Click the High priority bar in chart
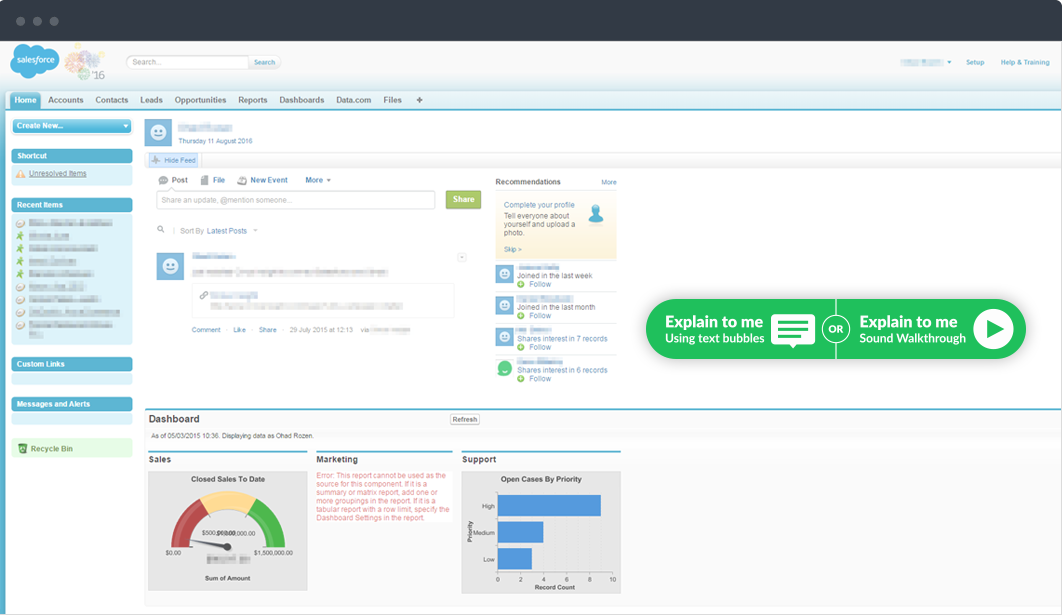Image resolution: width=1062 pixels, height=615 pixels. pos(549,506)
